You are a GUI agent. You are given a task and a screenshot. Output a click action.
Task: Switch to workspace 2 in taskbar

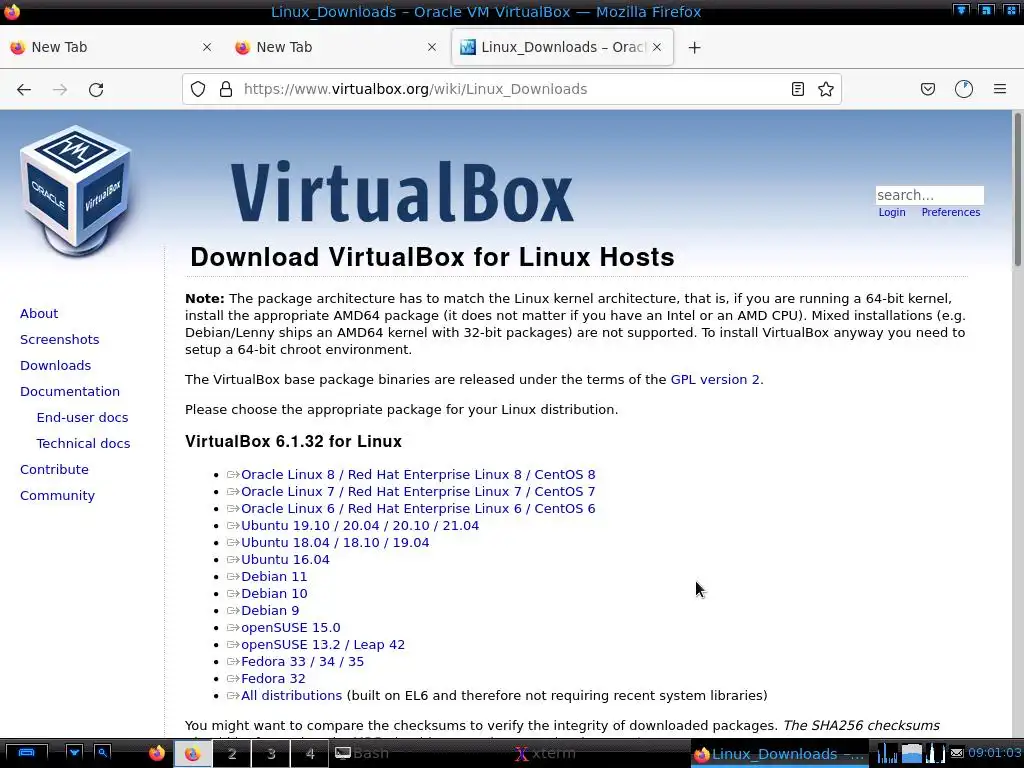(232, 754)
